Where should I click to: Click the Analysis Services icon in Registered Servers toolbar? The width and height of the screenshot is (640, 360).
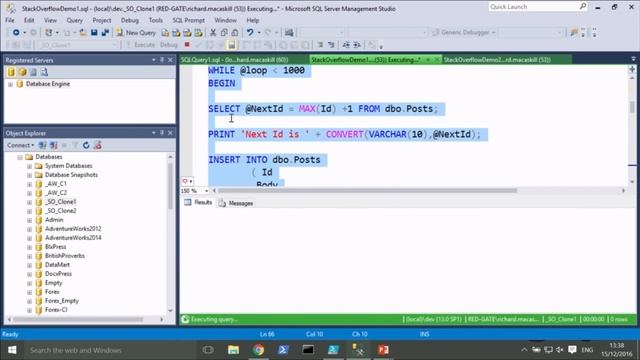point(22,72)
